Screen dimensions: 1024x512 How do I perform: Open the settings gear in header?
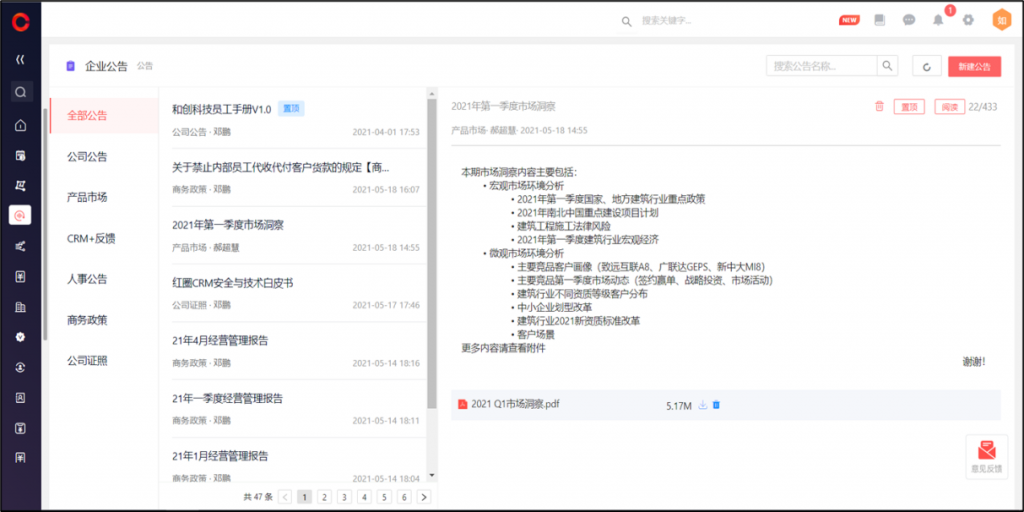point(966,19)
